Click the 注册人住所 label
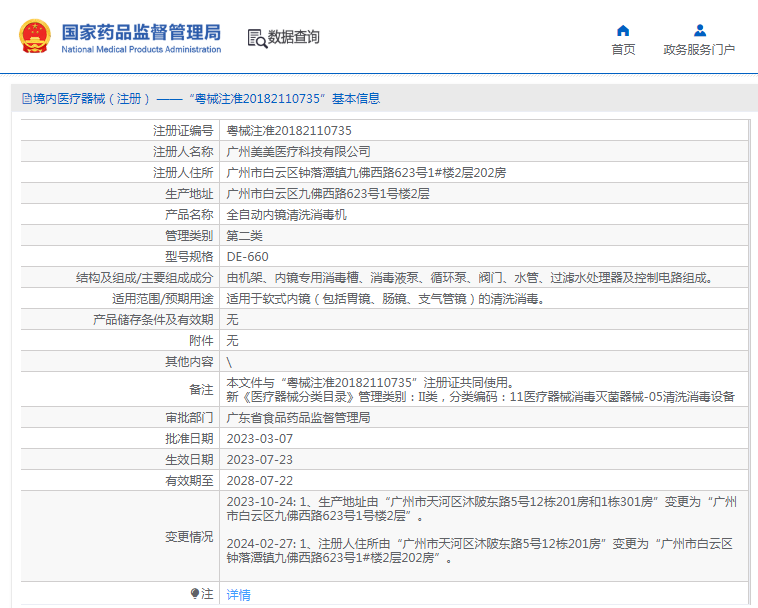Screen dimensions: 758x608 (x=183, y=173)
